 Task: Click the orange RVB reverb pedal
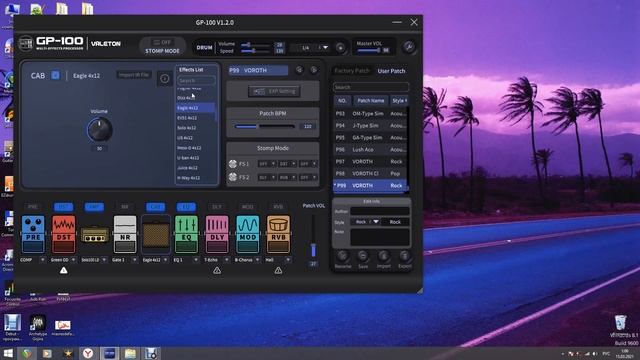278,234
